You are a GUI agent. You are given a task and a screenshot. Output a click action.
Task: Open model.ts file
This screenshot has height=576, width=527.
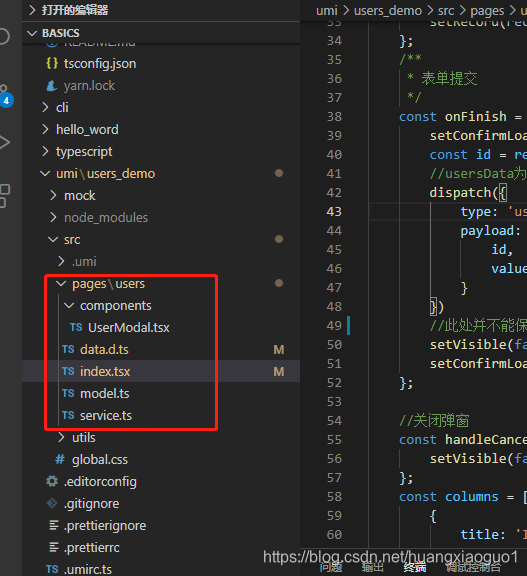[x=161, y=393]
